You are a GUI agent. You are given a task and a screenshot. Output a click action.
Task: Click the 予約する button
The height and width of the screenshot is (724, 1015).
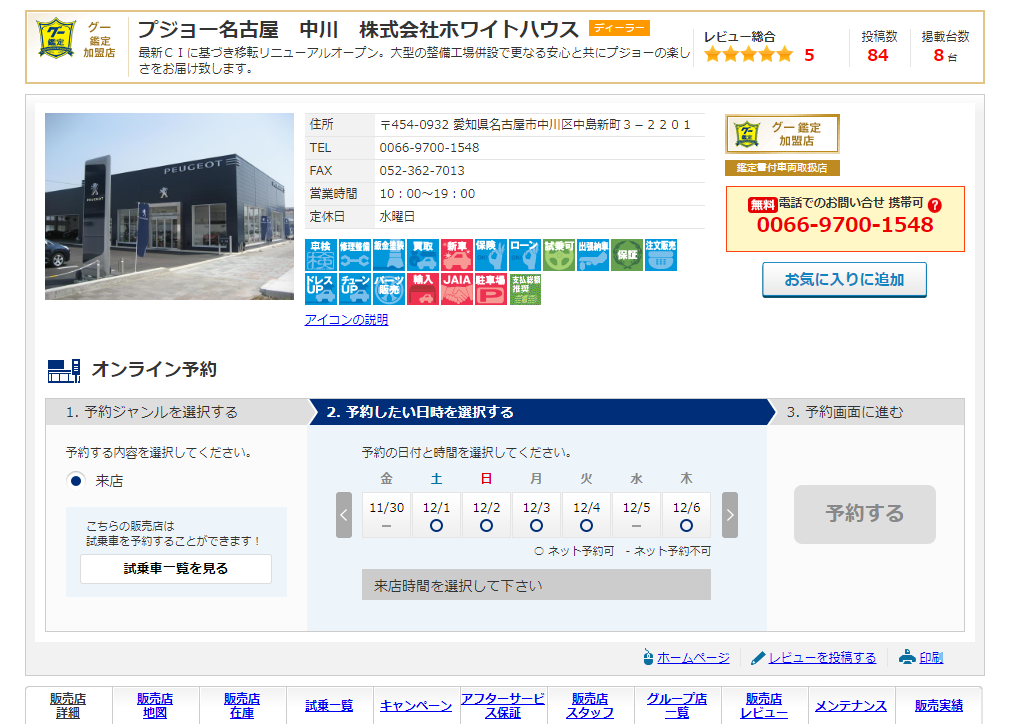click(864, 514)
